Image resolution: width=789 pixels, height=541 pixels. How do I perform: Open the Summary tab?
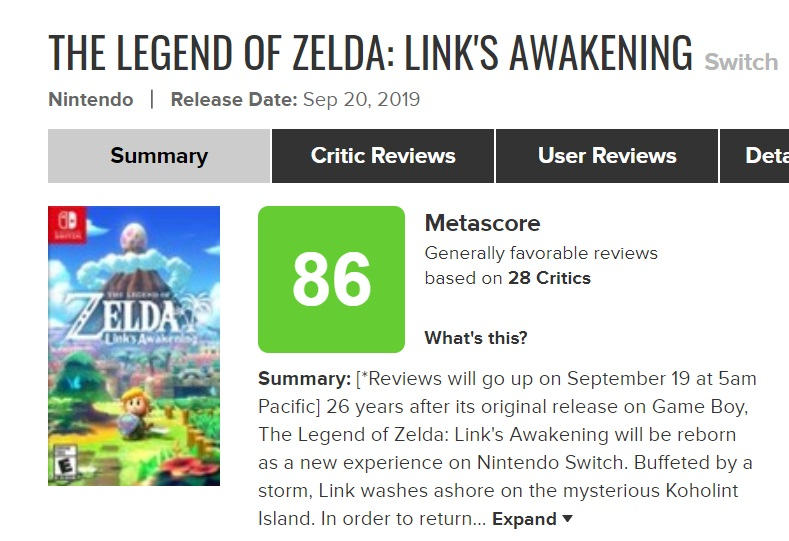point(159,156)
